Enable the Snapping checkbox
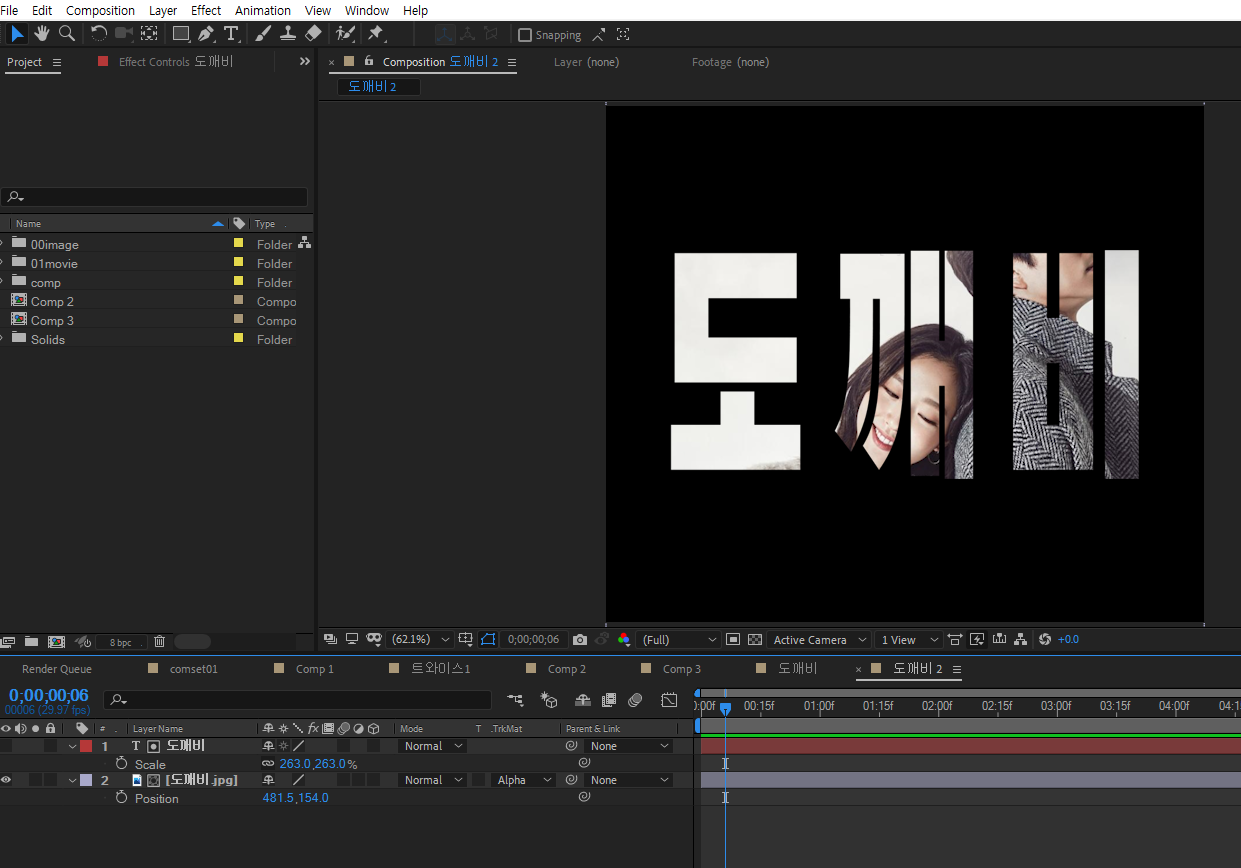1241x868 pixels. [525, 35]
